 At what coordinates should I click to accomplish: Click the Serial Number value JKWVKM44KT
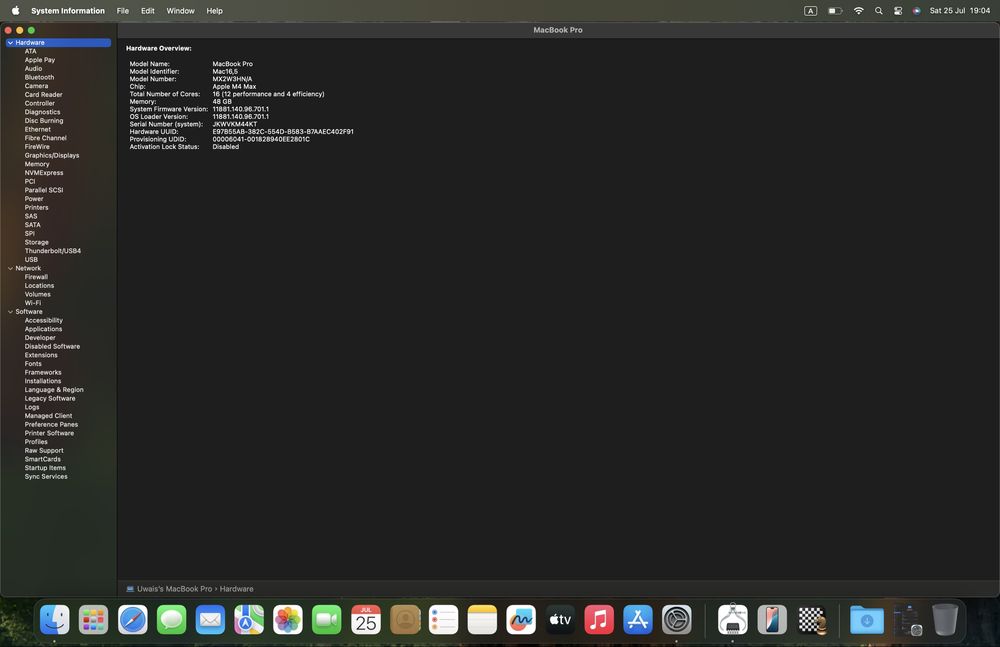[x=235, y=124]
